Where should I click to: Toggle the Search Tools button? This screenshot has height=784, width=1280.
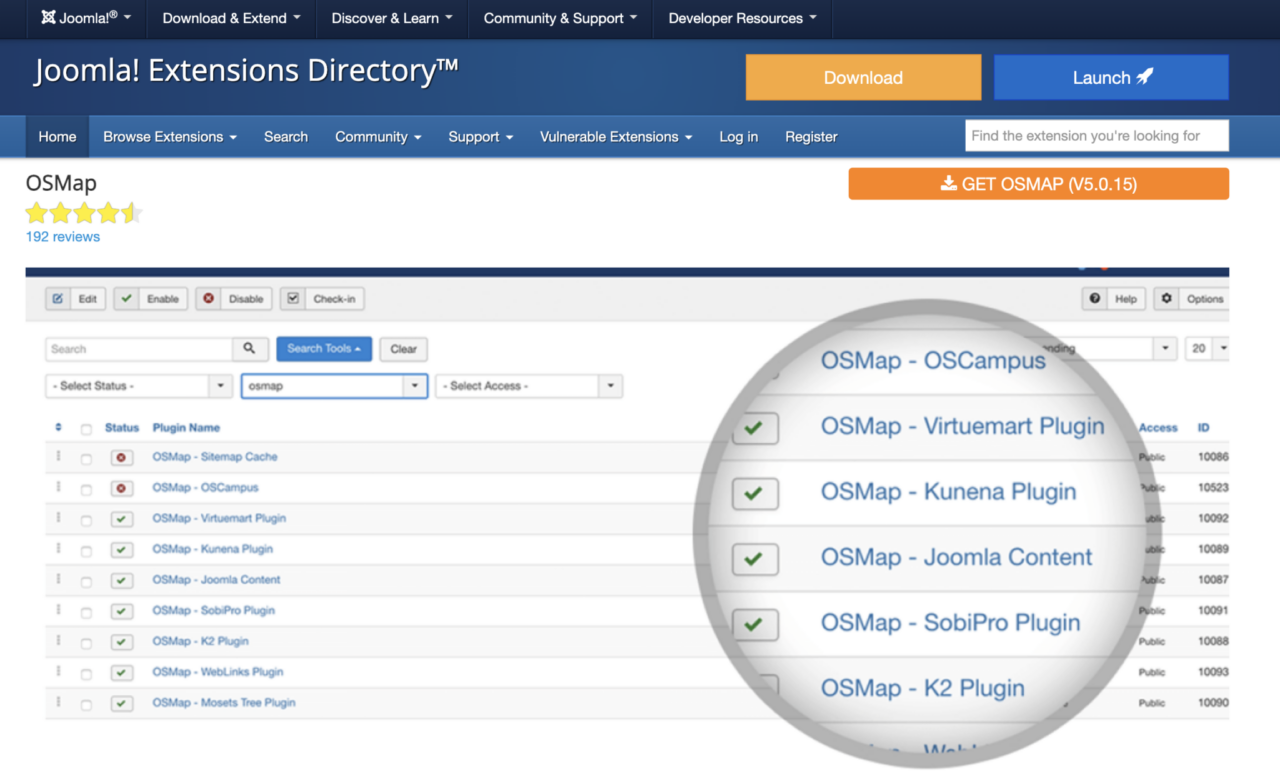click(324, 349)
